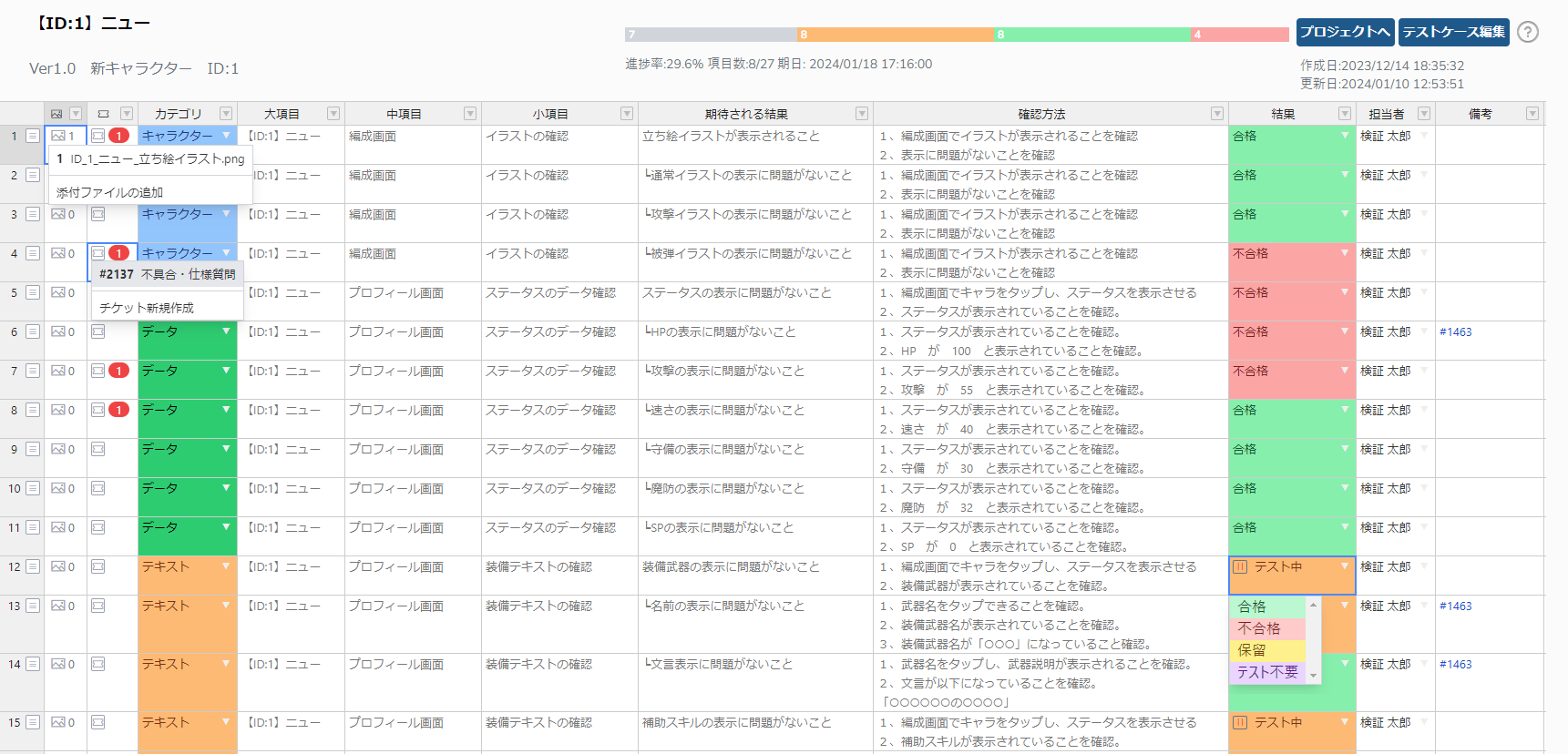Open the #1463 link in row 6

(1456, 331)
